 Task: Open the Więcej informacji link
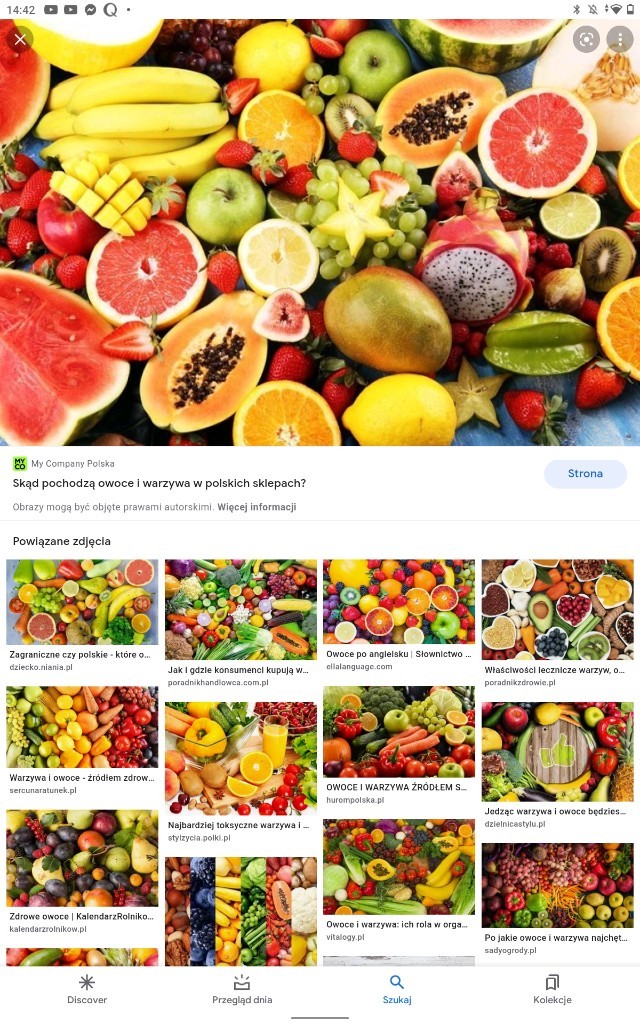(257, 507)
